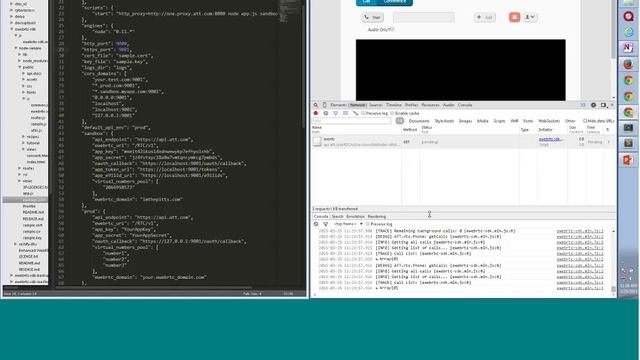Screen dimensions: 640x360
Task: Open the Search tab in console drawer
Action: 338,216
